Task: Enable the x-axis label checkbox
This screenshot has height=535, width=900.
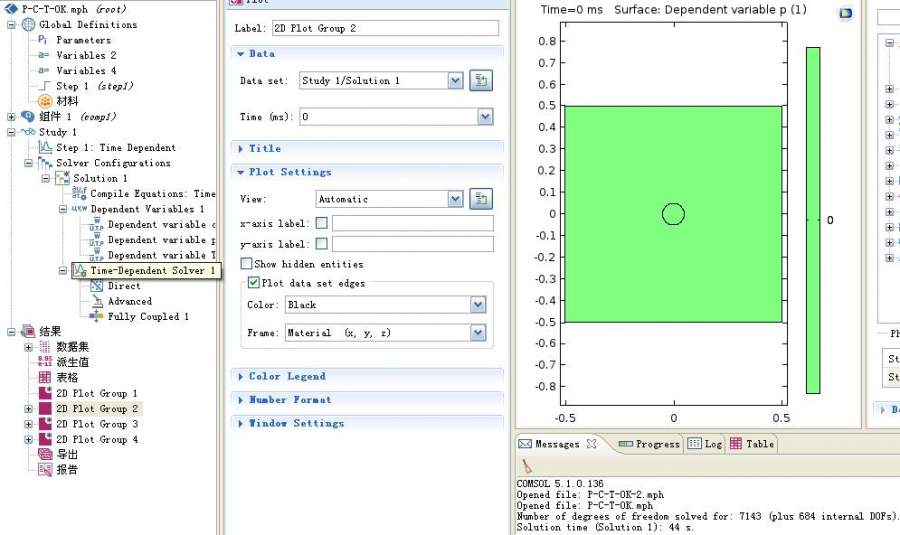Action: [x=321, y=223]
